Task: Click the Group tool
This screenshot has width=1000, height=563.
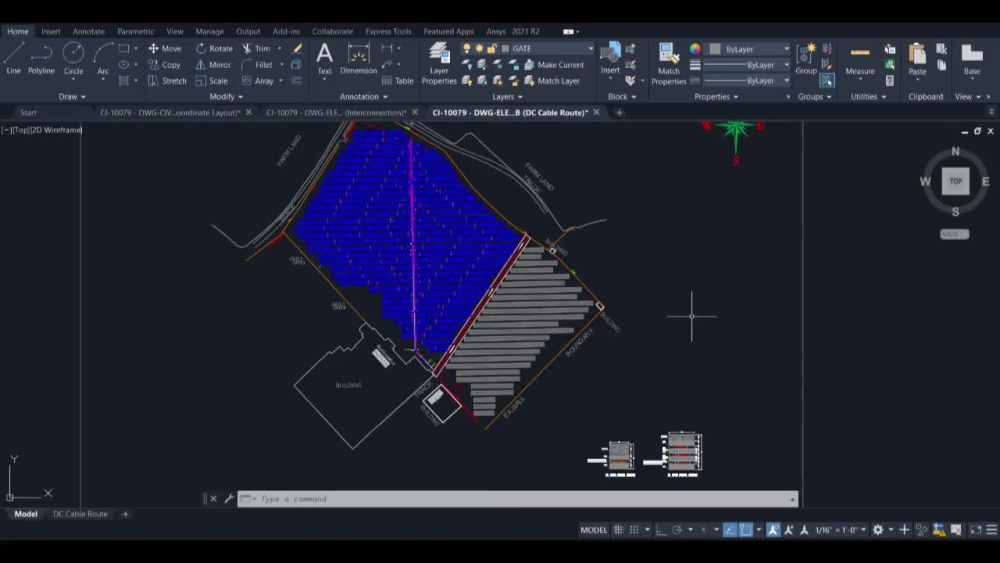Action: coord(806,59)
